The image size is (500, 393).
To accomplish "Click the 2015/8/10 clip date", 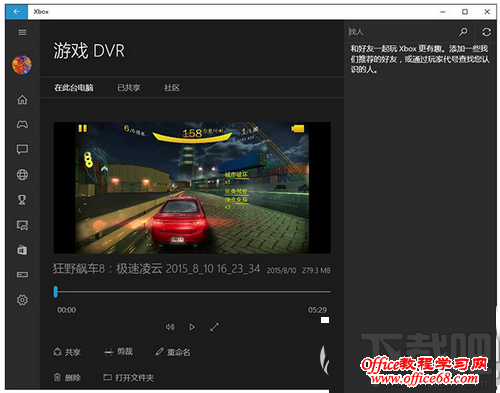I will point(281,270).
